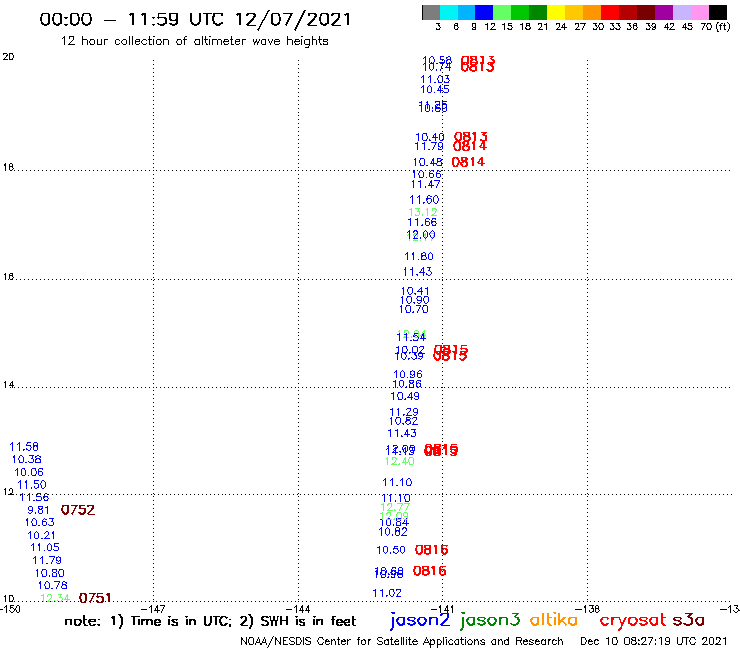Click the 'Dec 10 08:27:19 UTC 2021' timestamp
The height and width of the screenshot is (650, 740).
pyautogui.click(x=654, y=641)
